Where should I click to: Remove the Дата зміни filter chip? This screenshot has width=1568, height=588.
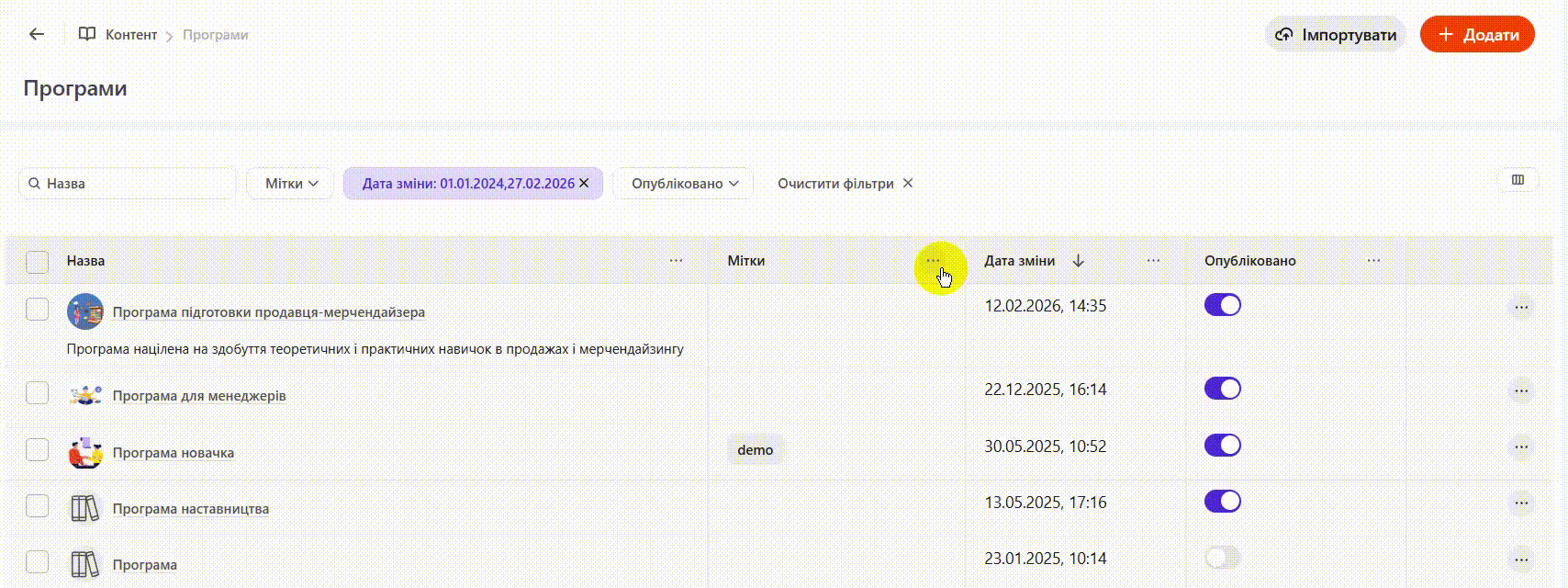click(584, 184)
